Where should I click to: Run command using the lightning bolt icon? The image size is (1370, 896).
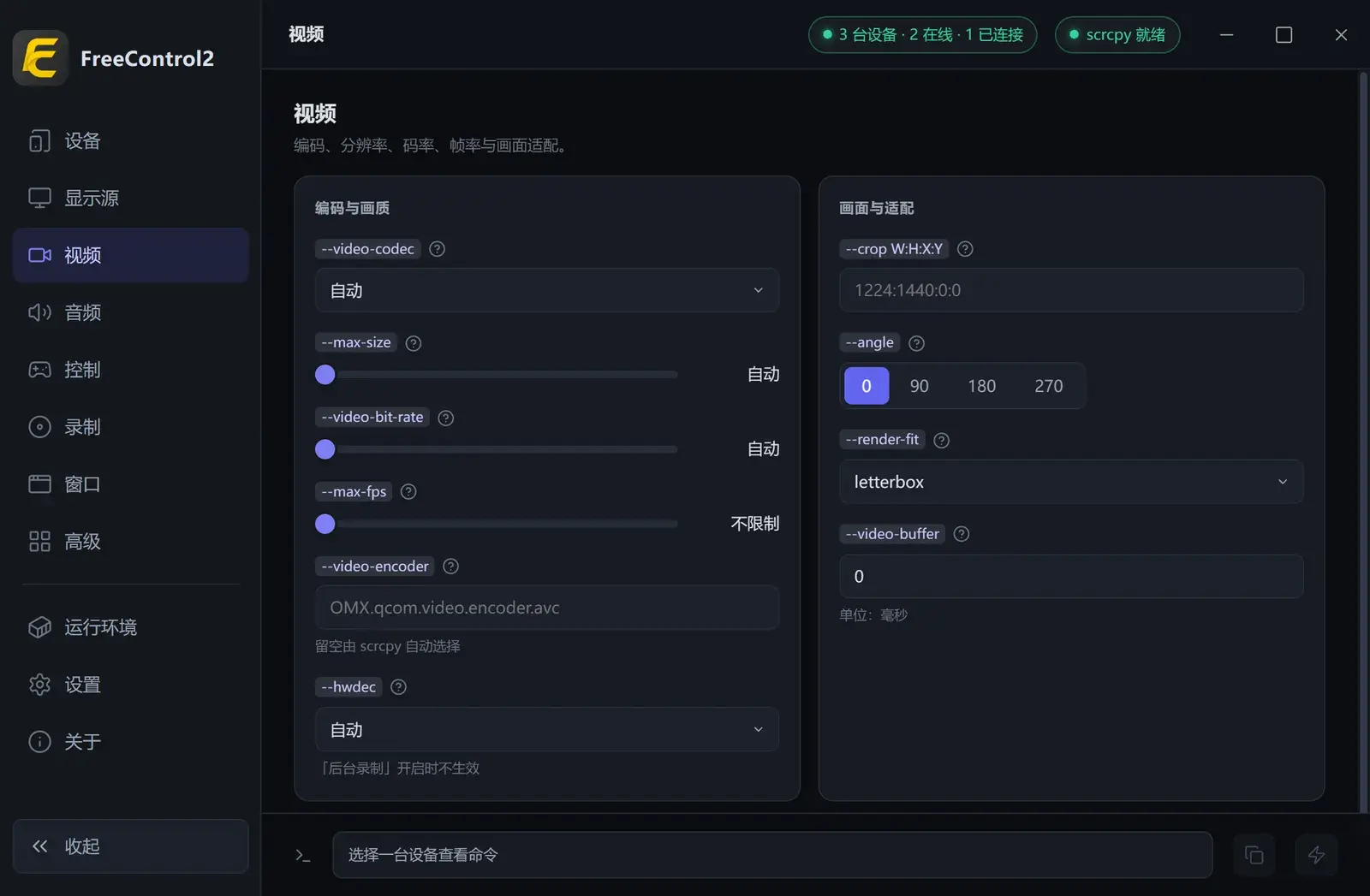pos(1316,855)
